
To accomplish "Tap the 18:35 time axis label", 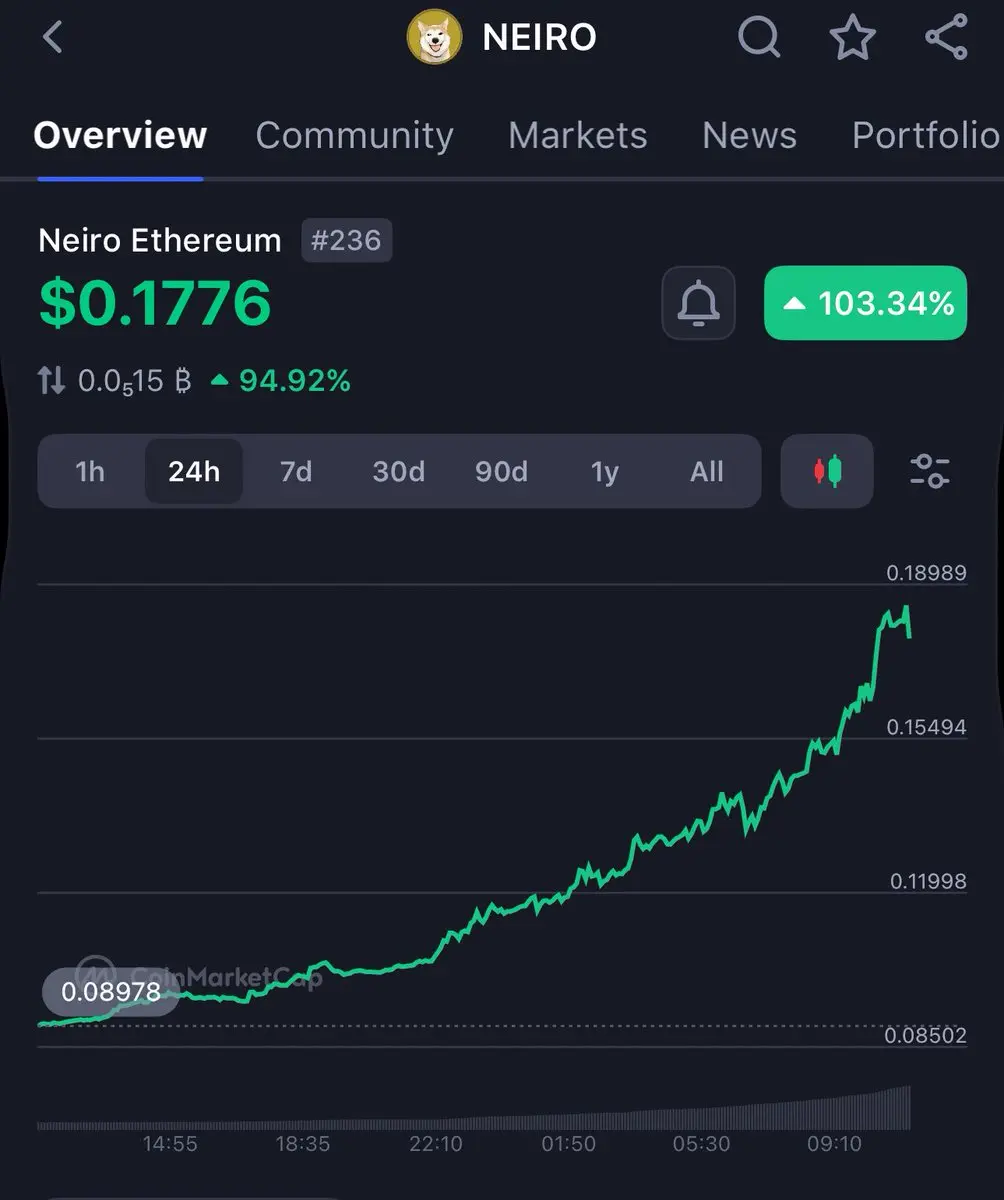I will [x=302, y=1143].
